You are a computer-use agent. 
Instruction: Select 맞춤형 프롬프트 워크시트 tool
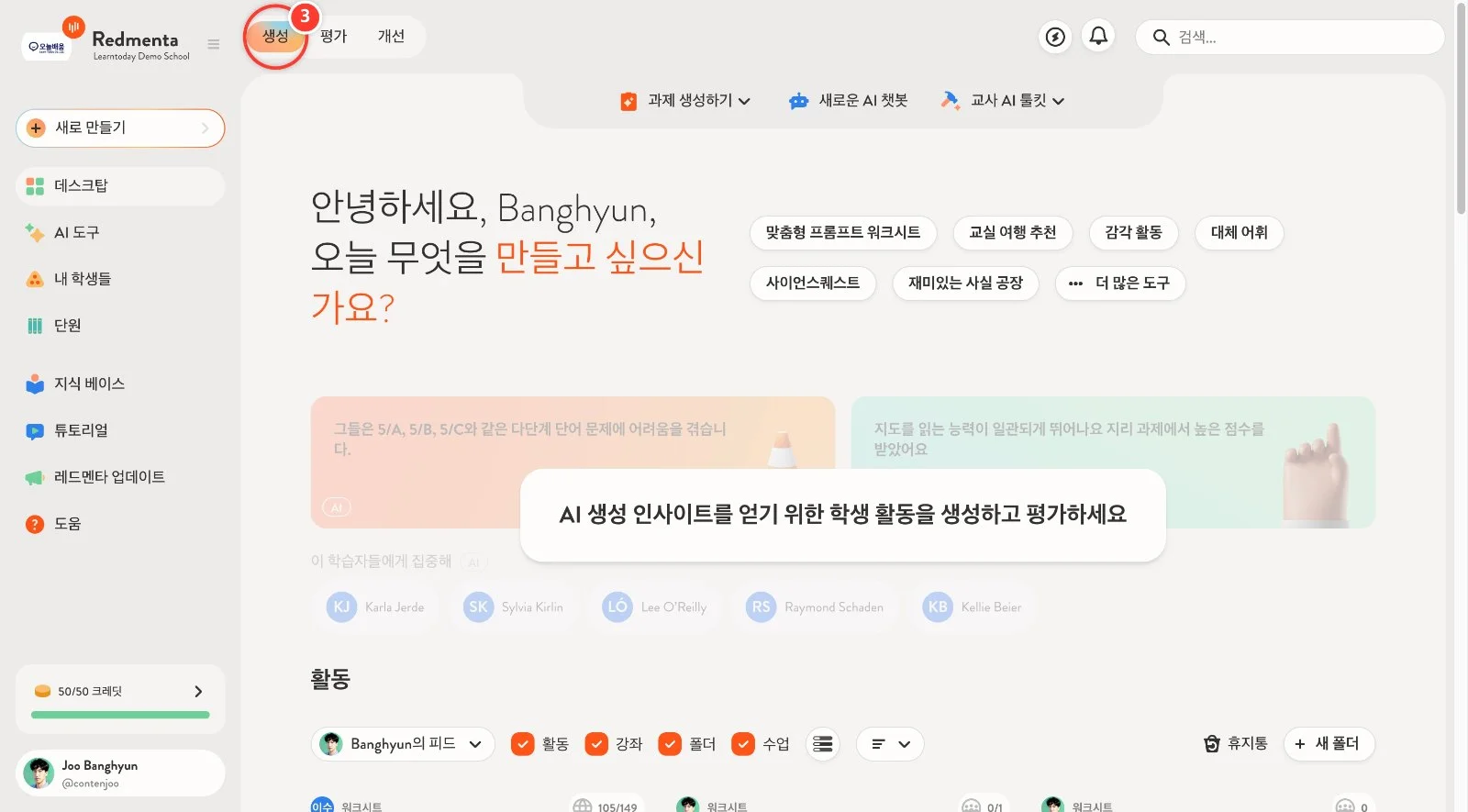coord(843,233)
